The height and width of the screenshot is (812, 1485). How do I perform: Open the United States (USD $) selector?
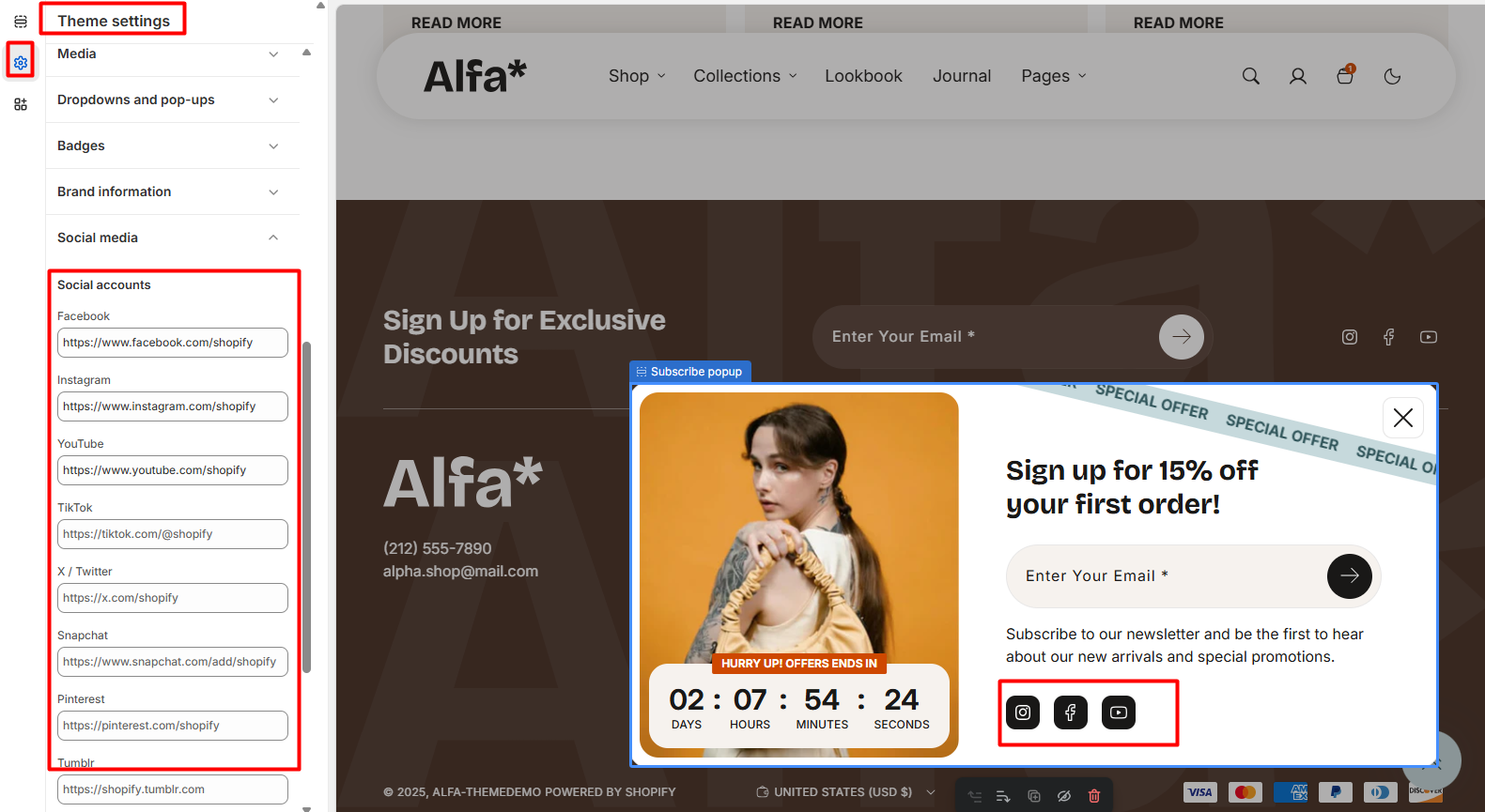point(845,792)
